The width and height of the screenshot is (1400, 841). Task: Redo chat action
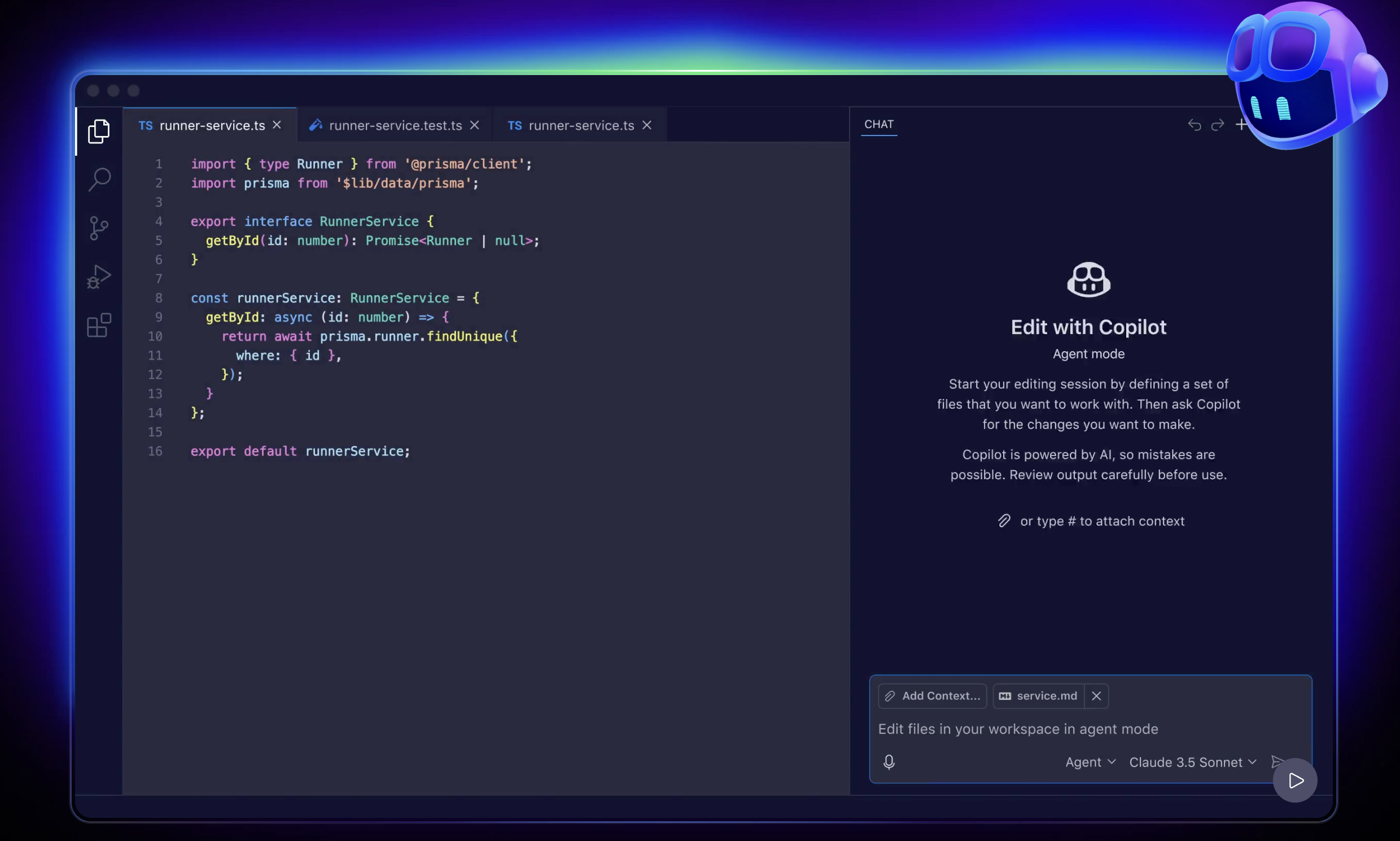[x=1217, y=125]
